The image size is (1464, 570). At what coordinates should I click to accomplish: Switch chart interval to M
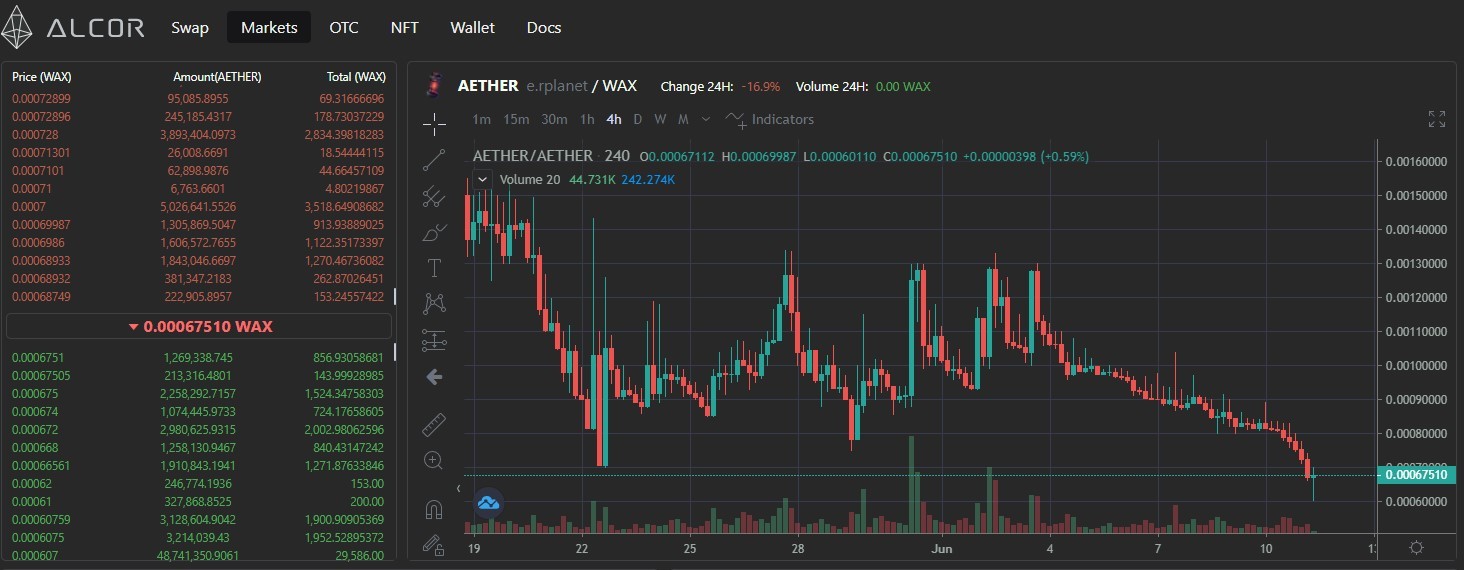[x=683, y=119]
